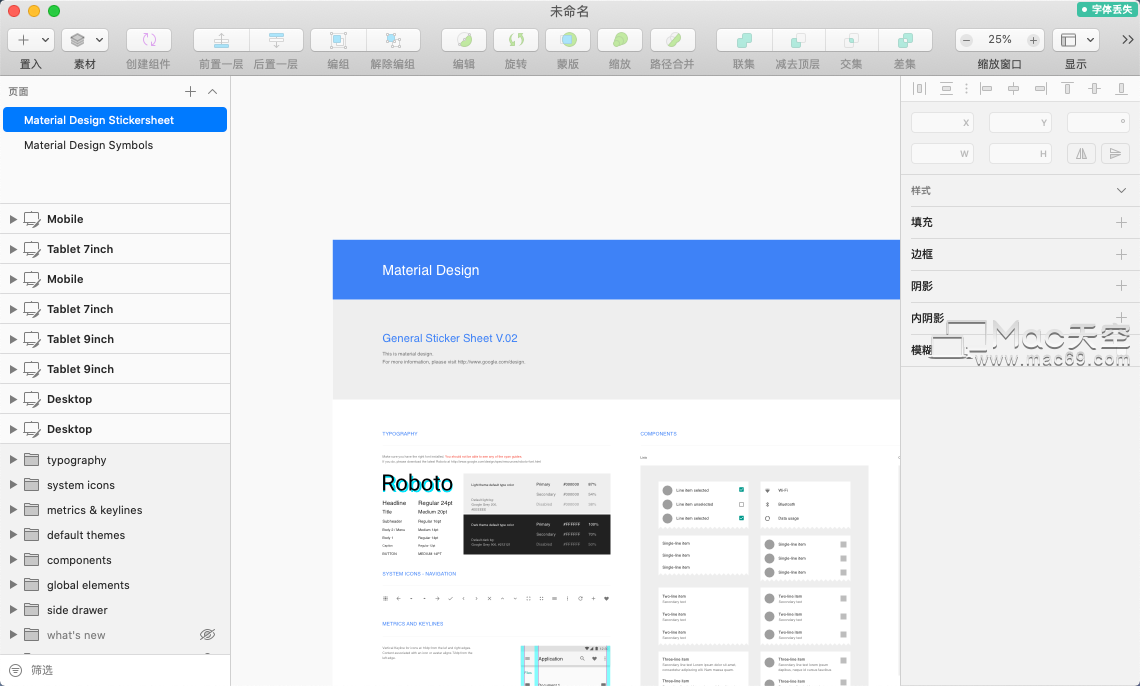1140x686 pixels.
Task: Add a 阴影 shadow
Action: click(1121, 286)
